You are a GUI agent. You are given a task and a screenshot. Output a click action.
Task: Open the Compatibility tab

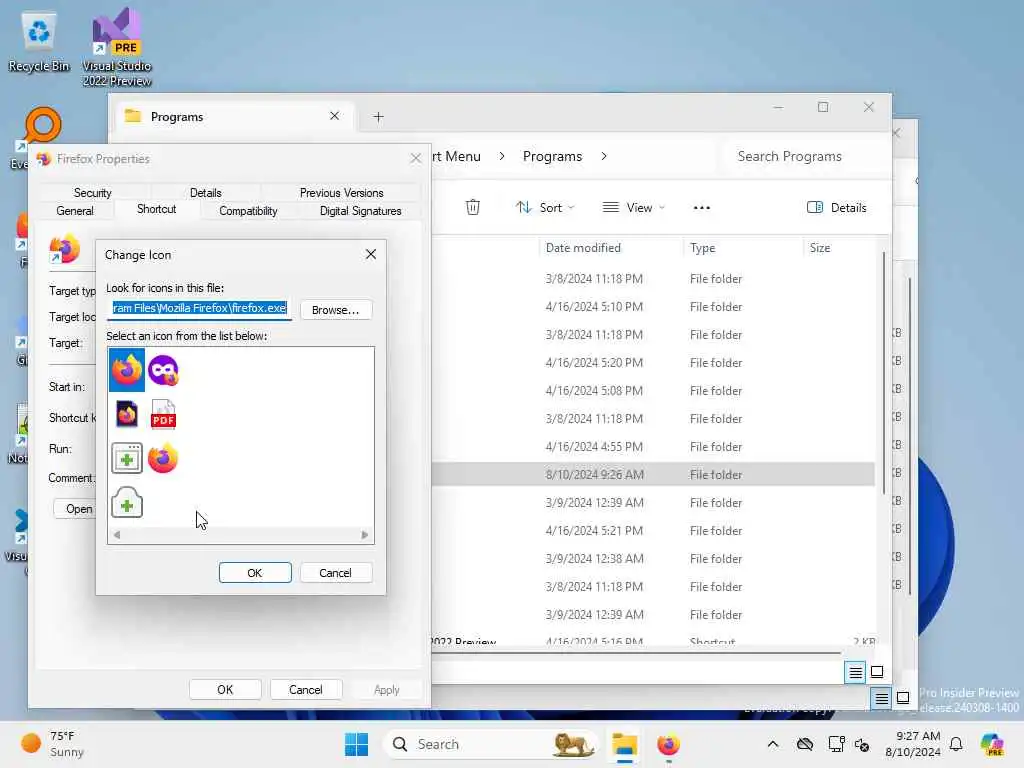click(x=248, y=211)
